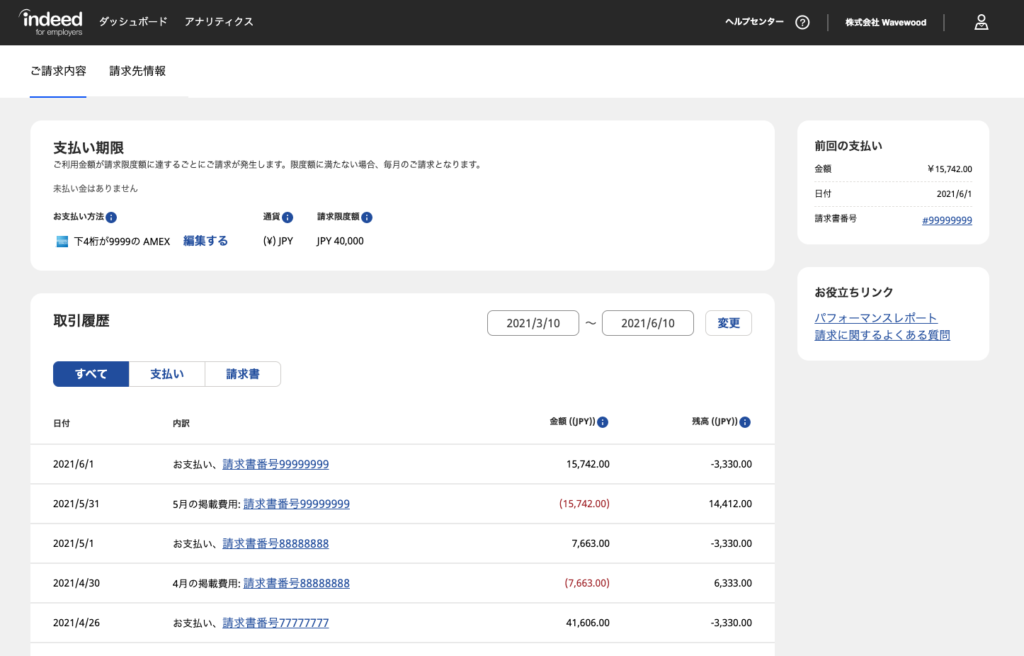Click info icon next to 請求限度額
The image size is (1024, 656).
(x=367, y=217)
